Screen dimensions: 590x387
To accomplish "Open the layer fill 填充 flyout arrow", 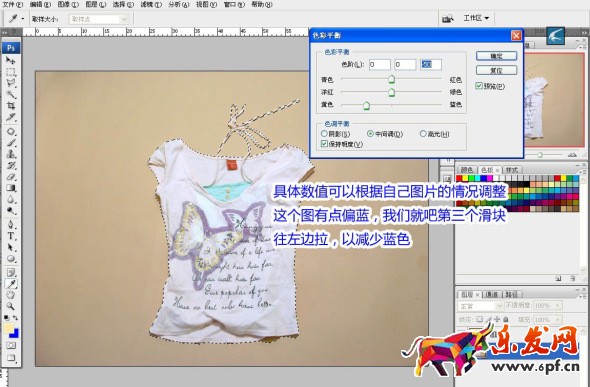I will (x=558, y=320).
